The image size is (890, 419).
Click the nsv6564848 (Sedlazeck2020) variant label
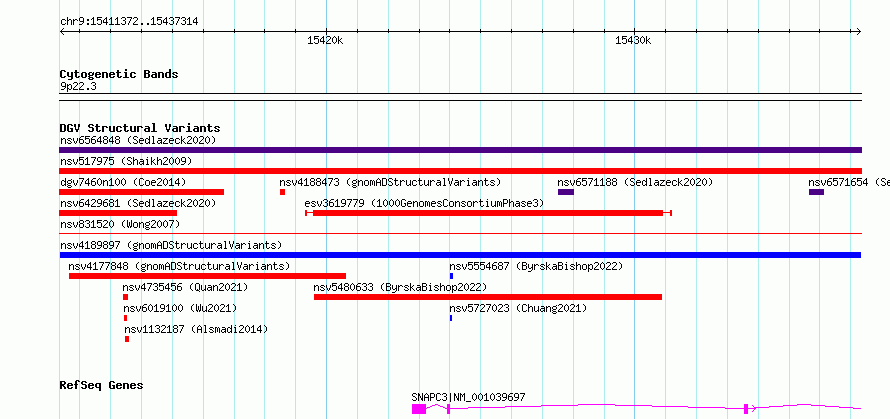point(138,140)
